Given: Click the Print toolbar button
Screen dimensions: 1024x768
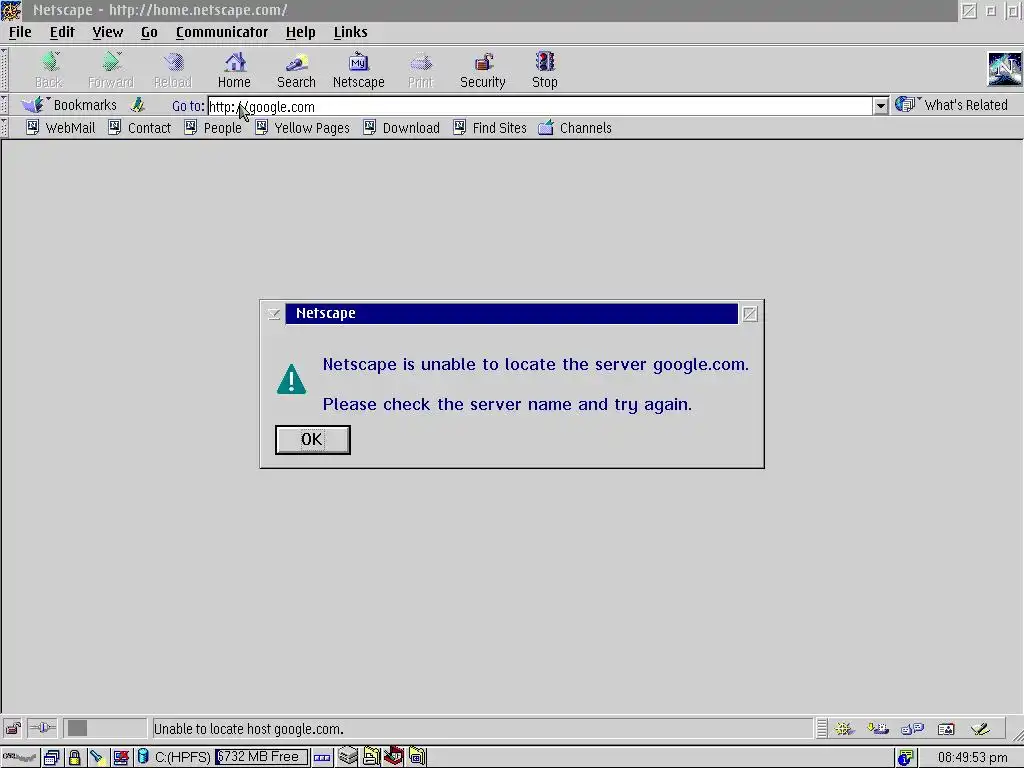Looking at the screenshot, I should click(x=421, y=70).
